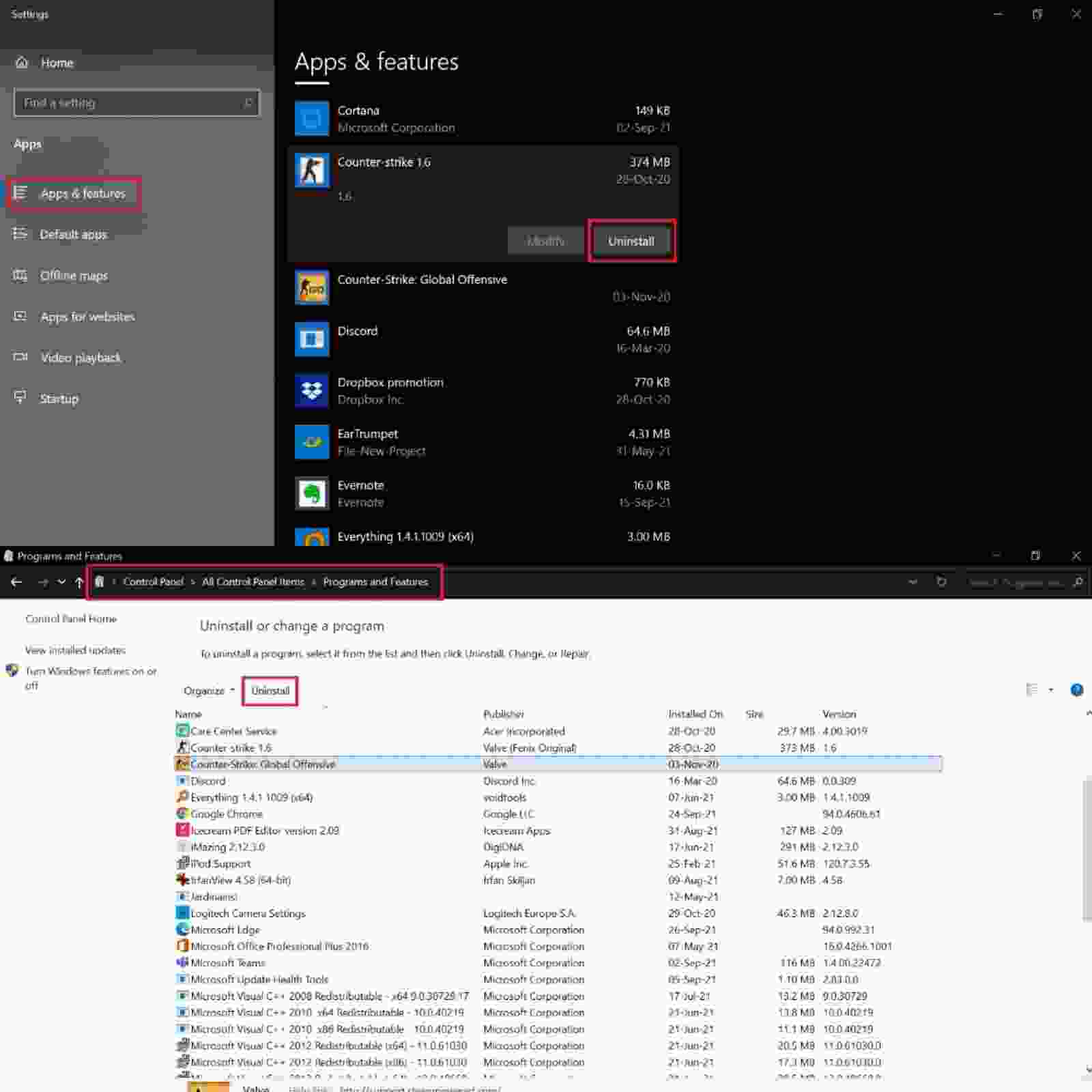Click the IrfanView 4.58 icon
1092x1092 pixels.
(182, 880)
